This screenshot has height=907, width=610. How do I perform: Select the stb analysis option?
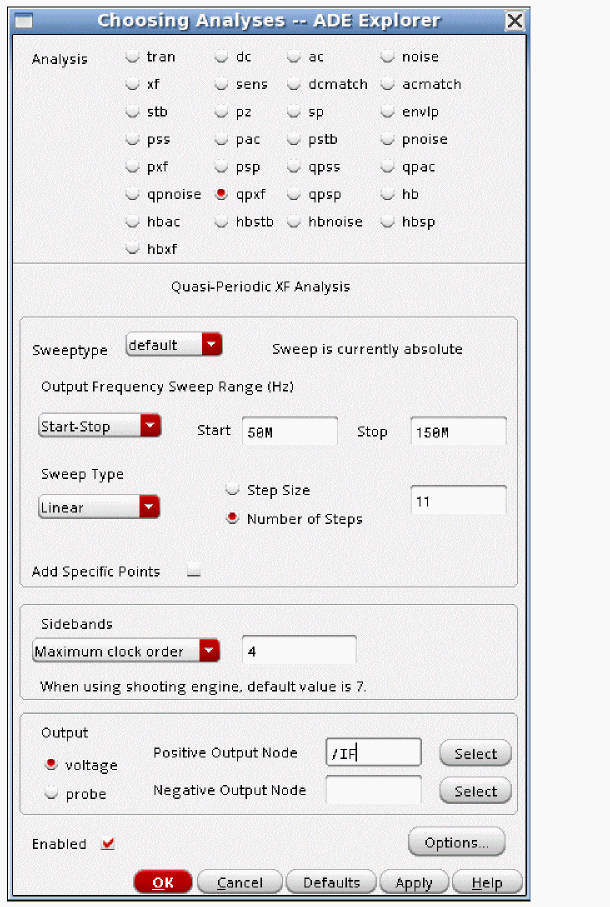point(133,112)
